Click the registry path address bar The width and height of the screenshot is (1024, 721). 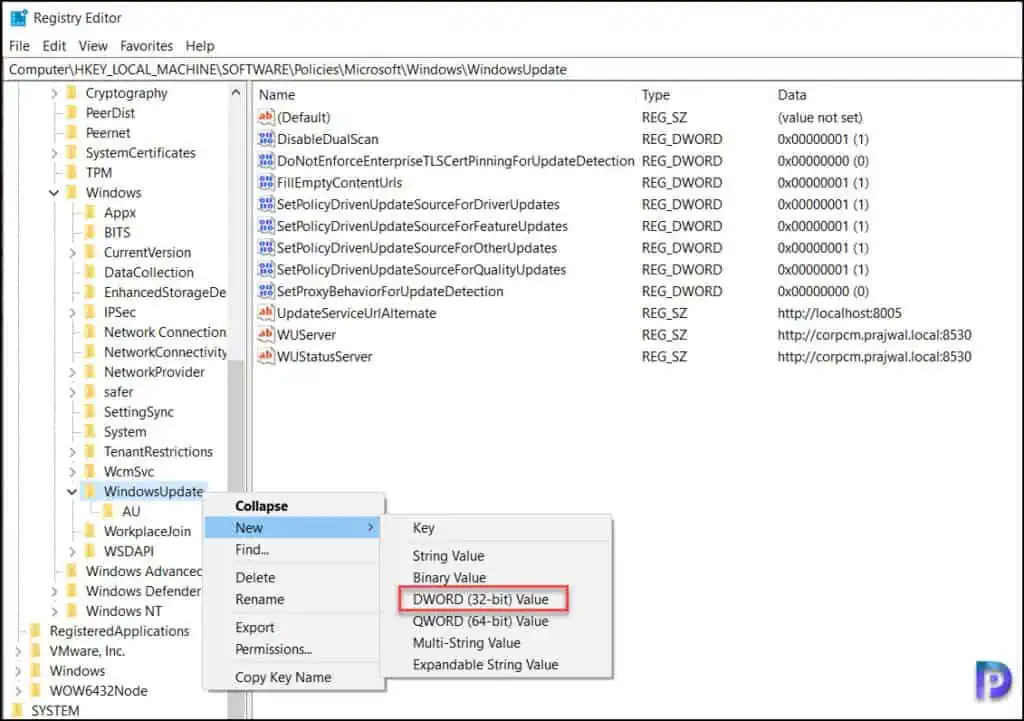tap(512, 69)
